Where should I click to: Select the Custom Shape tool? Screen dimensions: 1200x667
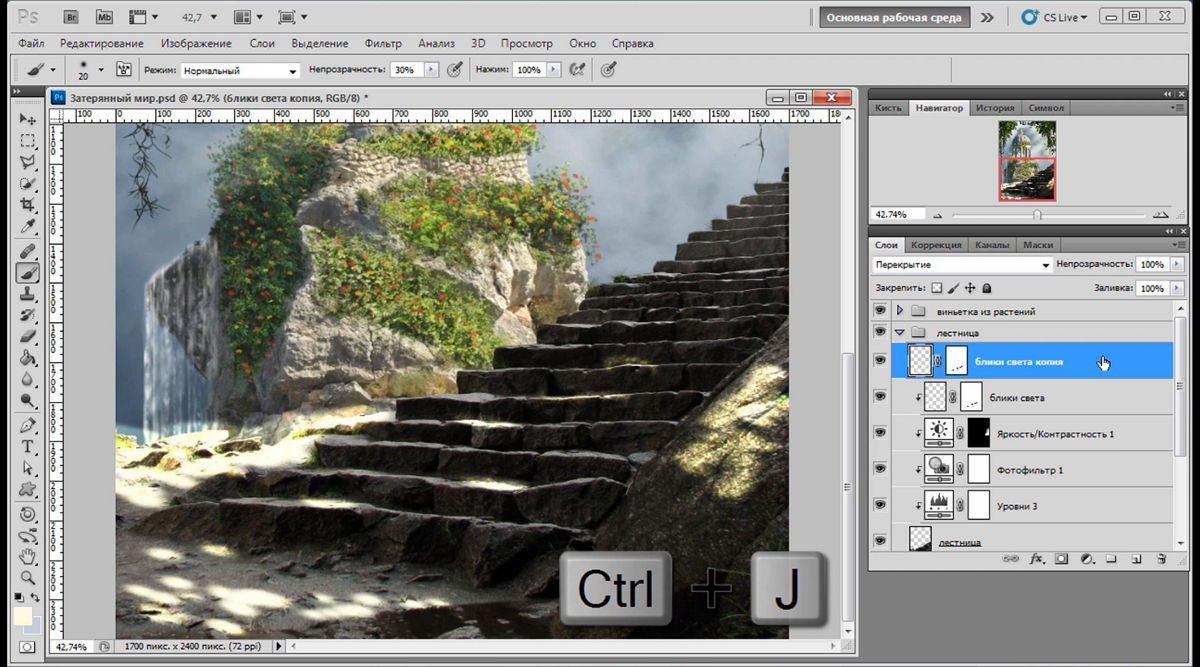click(x=28, y=491)
